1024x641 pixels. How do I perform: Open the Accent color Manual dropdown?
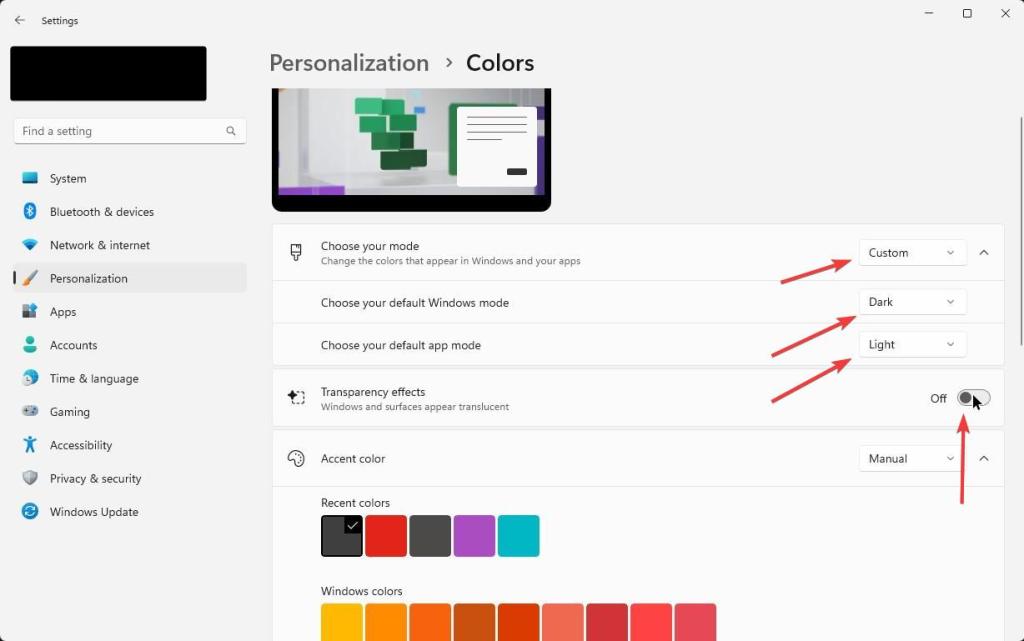pos(912,458)
